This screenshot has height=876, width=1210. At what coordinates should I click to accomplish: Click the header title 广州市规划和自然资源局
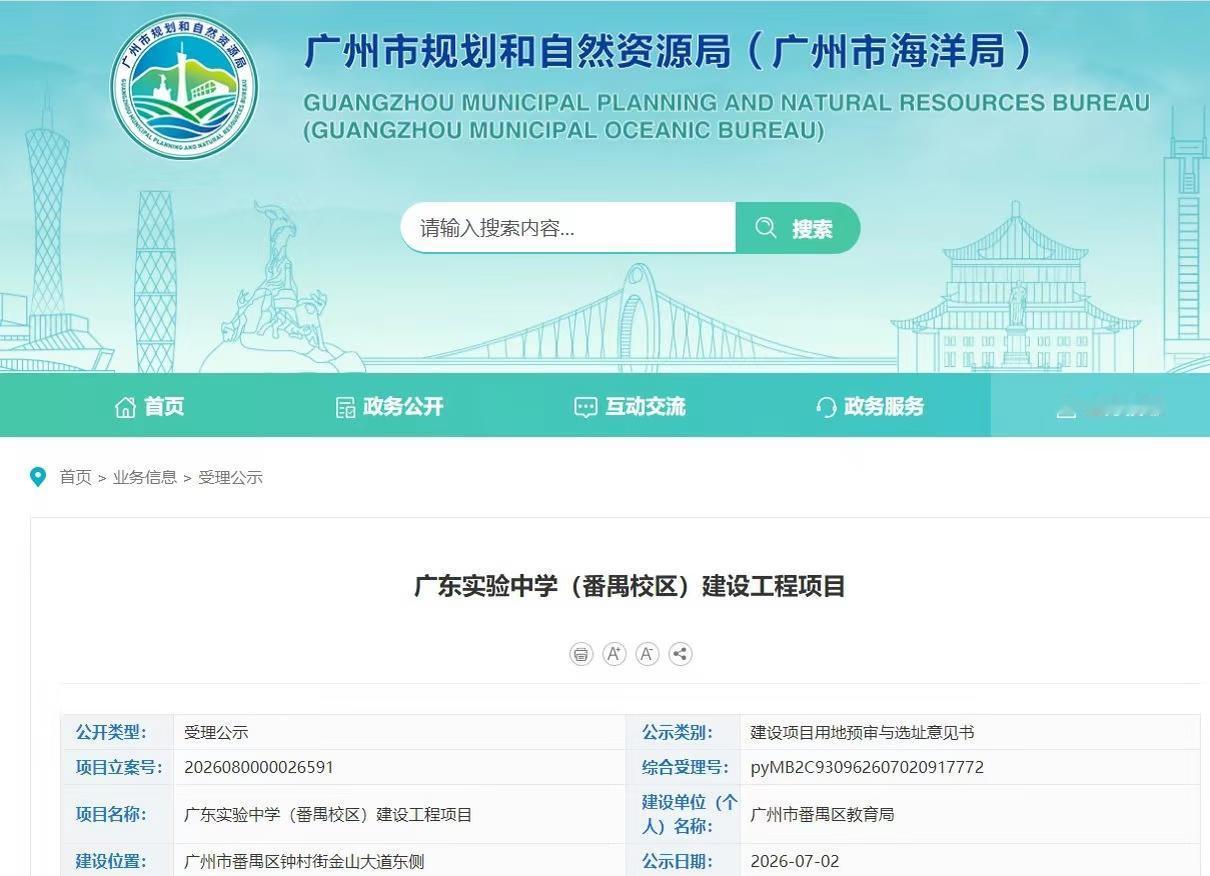pyautogui.click(x=518, y=51)
